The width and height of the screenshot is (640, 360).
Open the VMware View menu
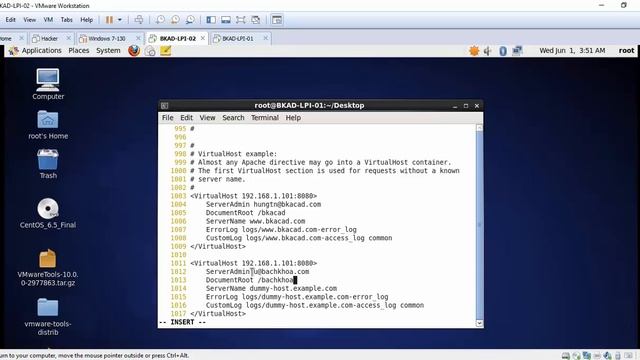point(29,20)
